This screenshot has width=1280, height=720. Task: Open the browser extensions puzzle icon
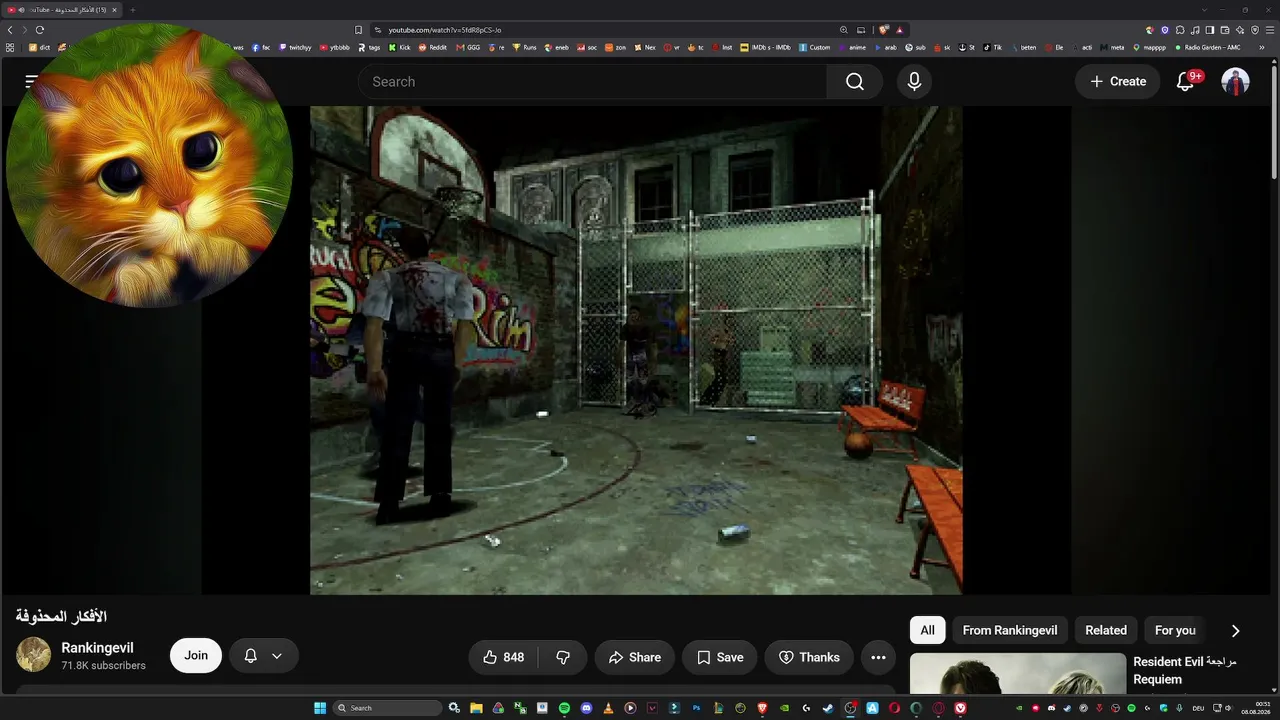click(x=1180, y=30)
